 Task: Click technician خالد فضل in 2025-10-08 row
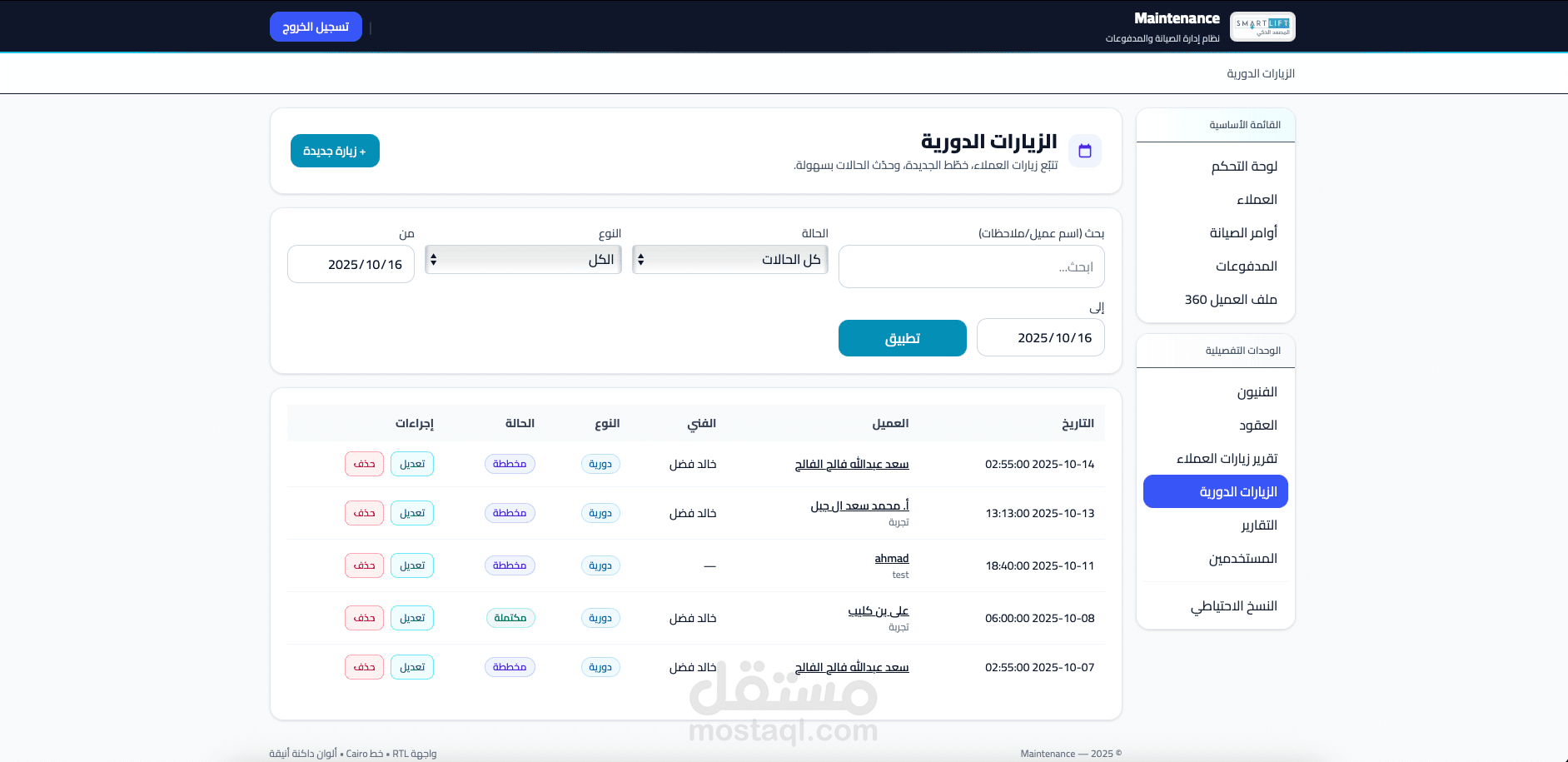(693, 618)
